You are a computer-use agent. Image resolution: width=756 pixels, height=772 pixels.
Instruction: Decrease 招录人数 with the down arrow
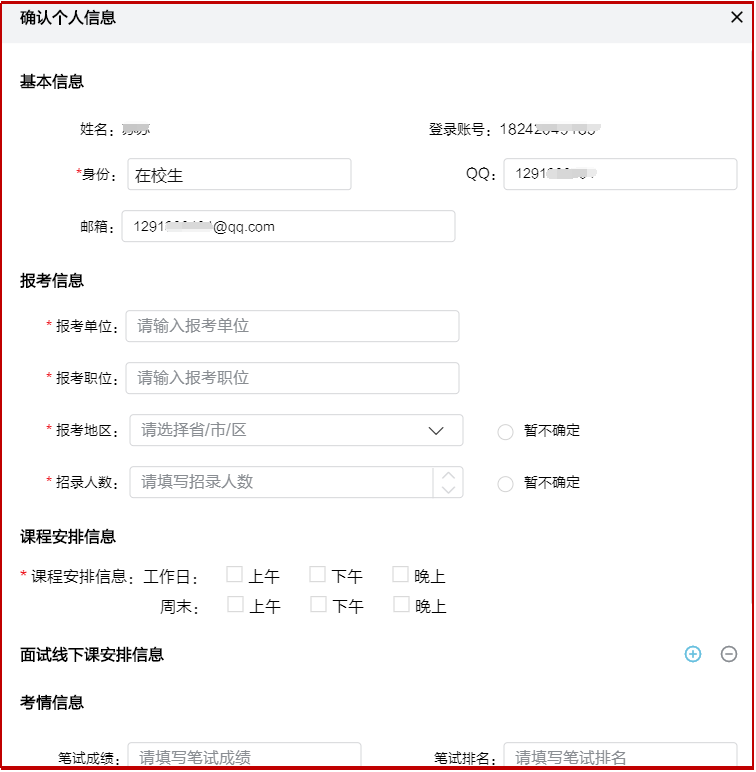(448, 489)
